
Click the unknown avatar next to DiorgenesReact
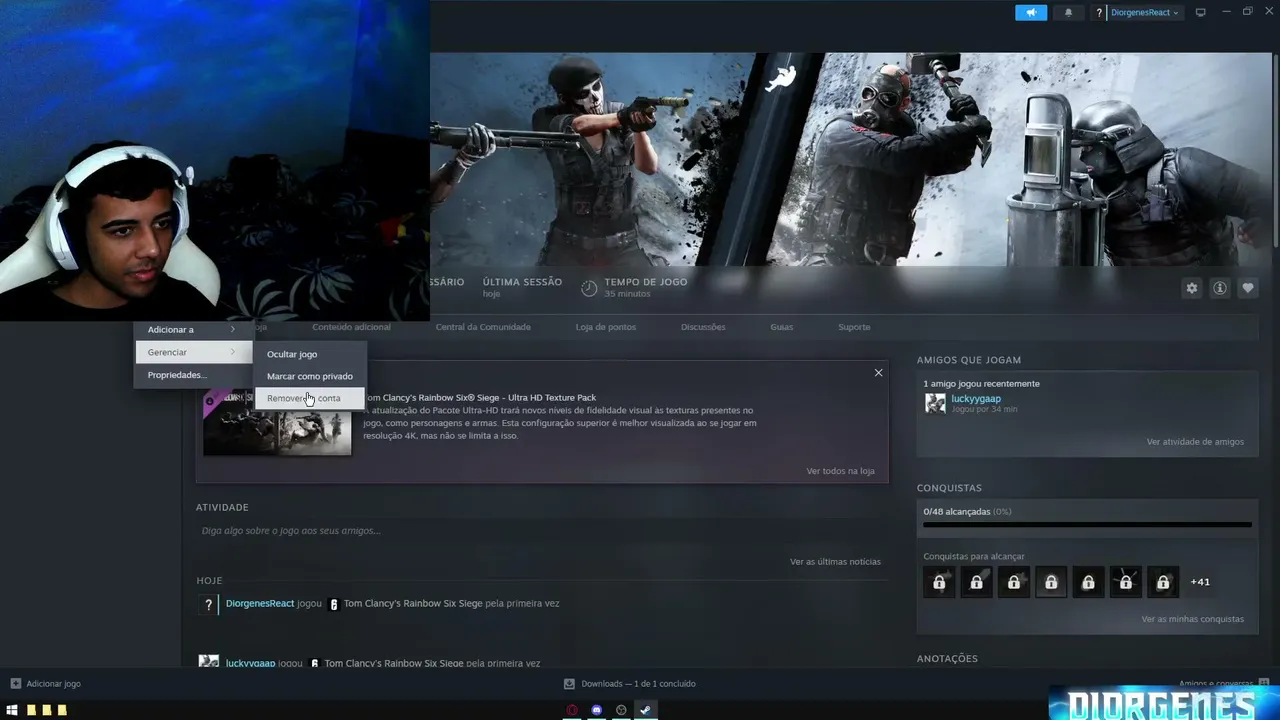[x=208, y=604]
